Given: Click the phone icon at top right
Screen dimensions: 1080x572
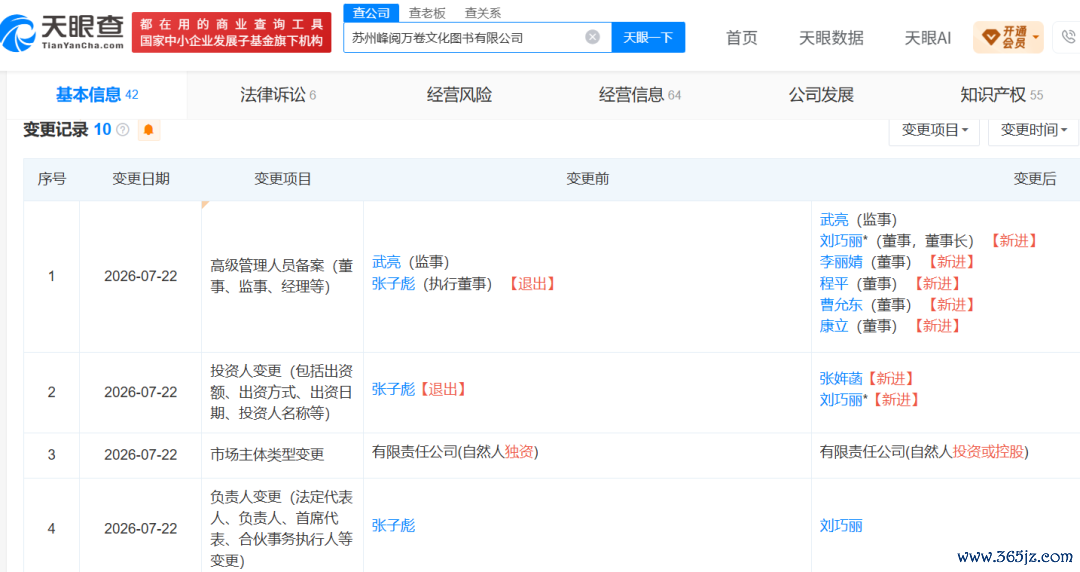Looking at the screenshot, I should [1068, 37].
